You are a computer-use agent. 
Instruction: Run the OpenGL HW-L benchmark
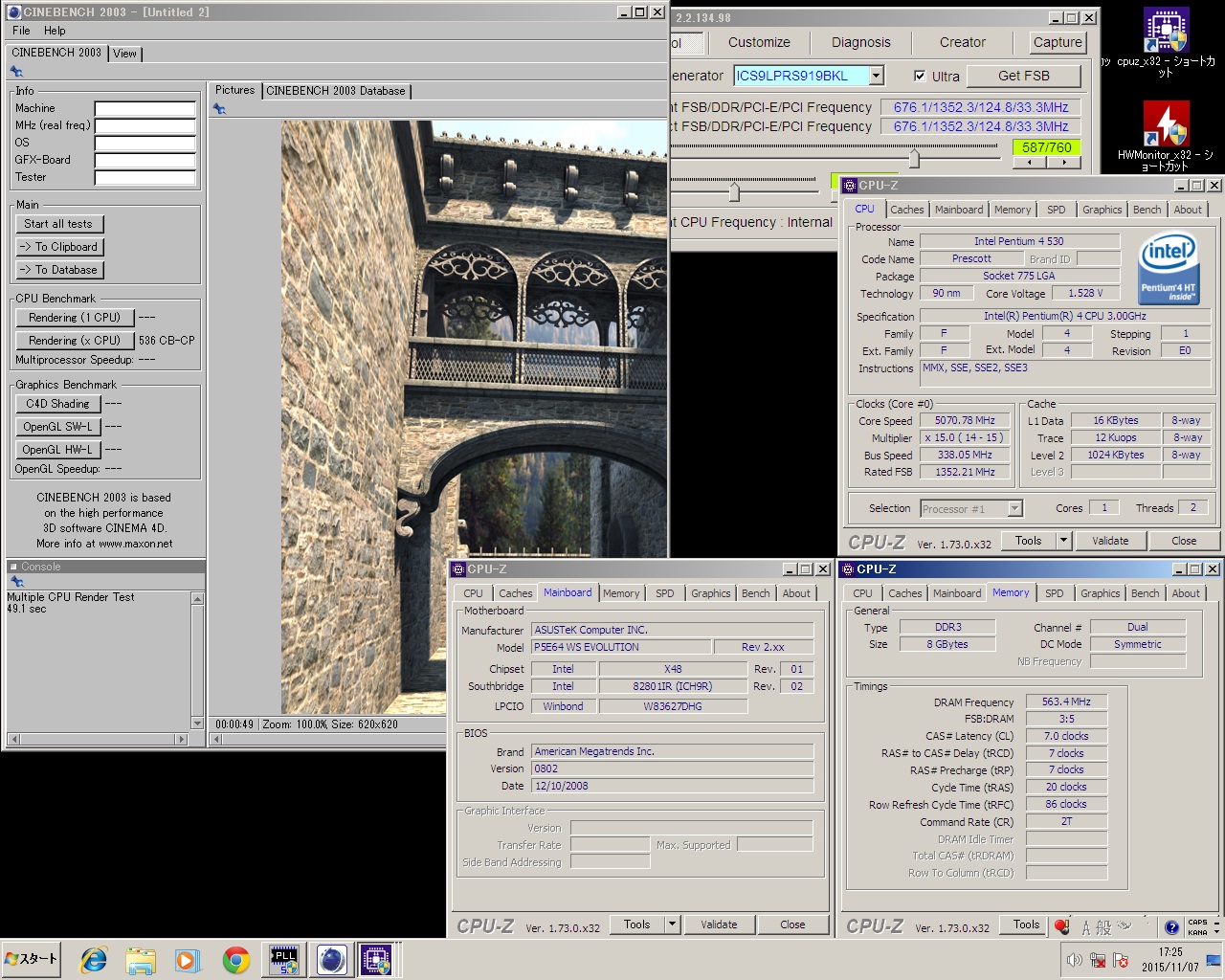(x=57, y=450)
